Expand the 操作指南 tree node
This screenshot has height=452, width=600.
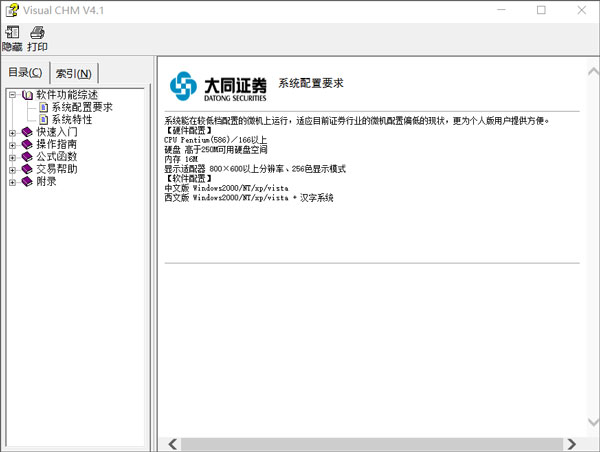[x=13, y=145]
